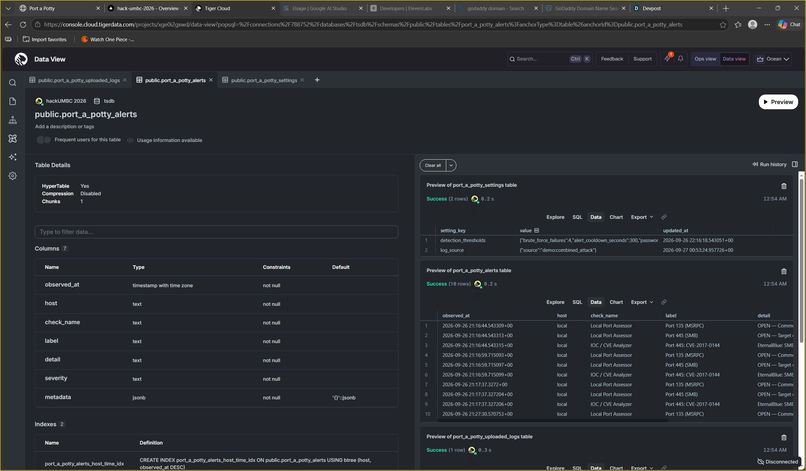Favorite this page with star icon
The width and height of the screenshot is (806, 471).
[723, 24]
